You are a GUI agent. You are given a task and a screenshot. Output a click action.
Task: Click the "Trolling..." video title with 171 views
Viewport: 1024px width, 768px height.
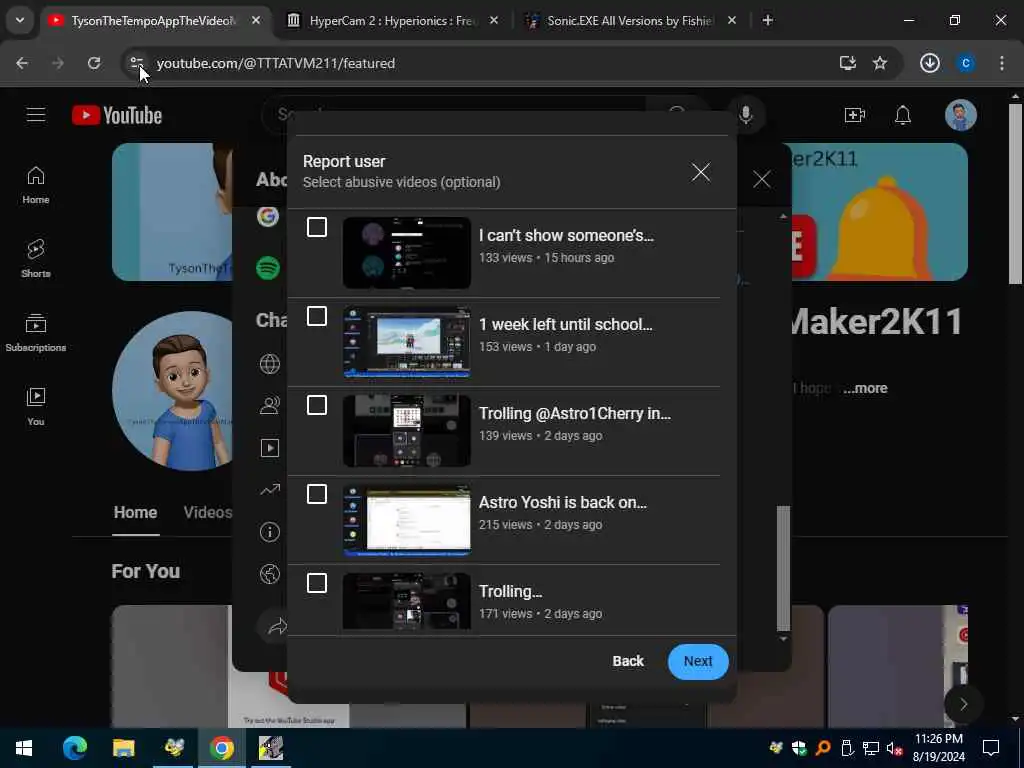coord(510,591)
